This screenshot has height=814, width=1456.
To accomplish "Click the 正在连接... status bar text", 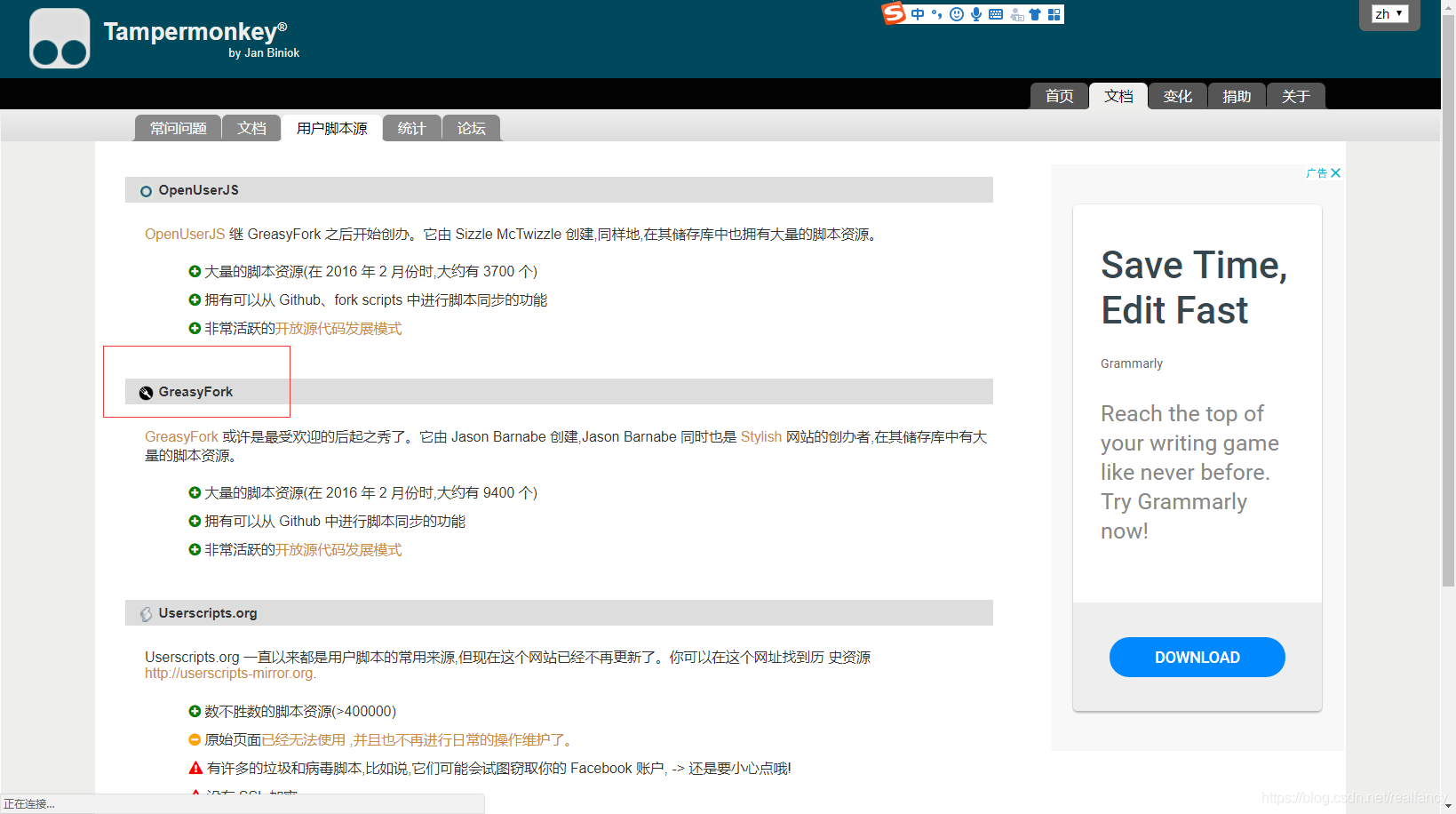I will [29, 804].
